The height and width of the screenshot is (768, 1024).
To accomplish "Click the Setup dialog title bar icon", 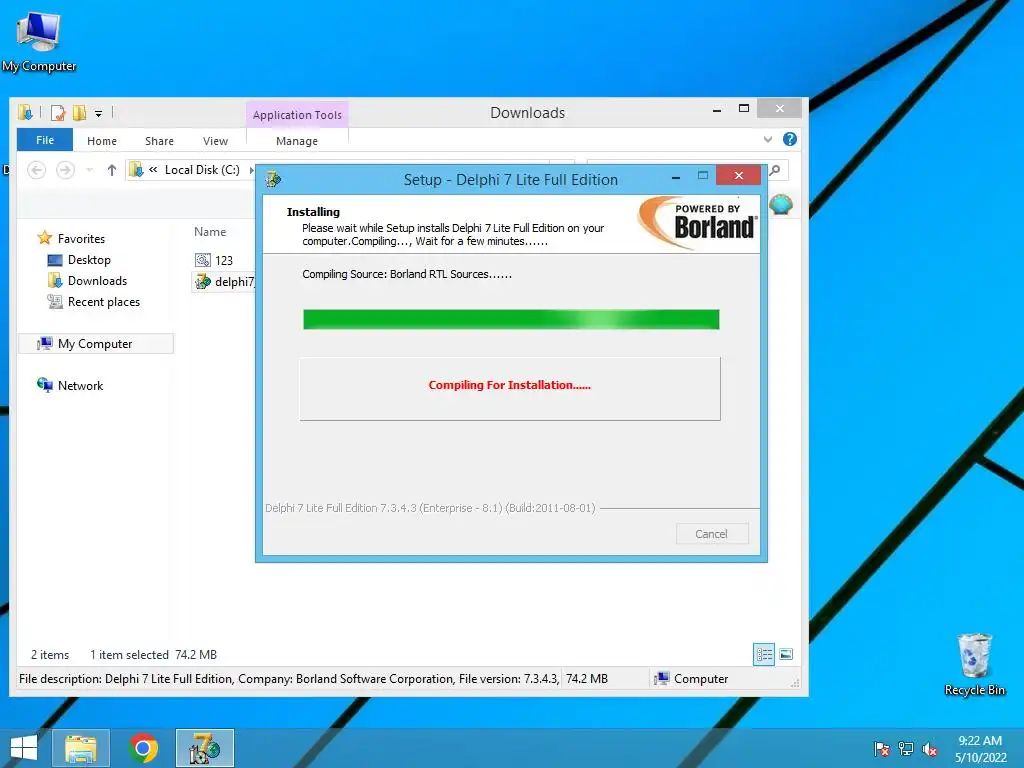I will (273, 179).
